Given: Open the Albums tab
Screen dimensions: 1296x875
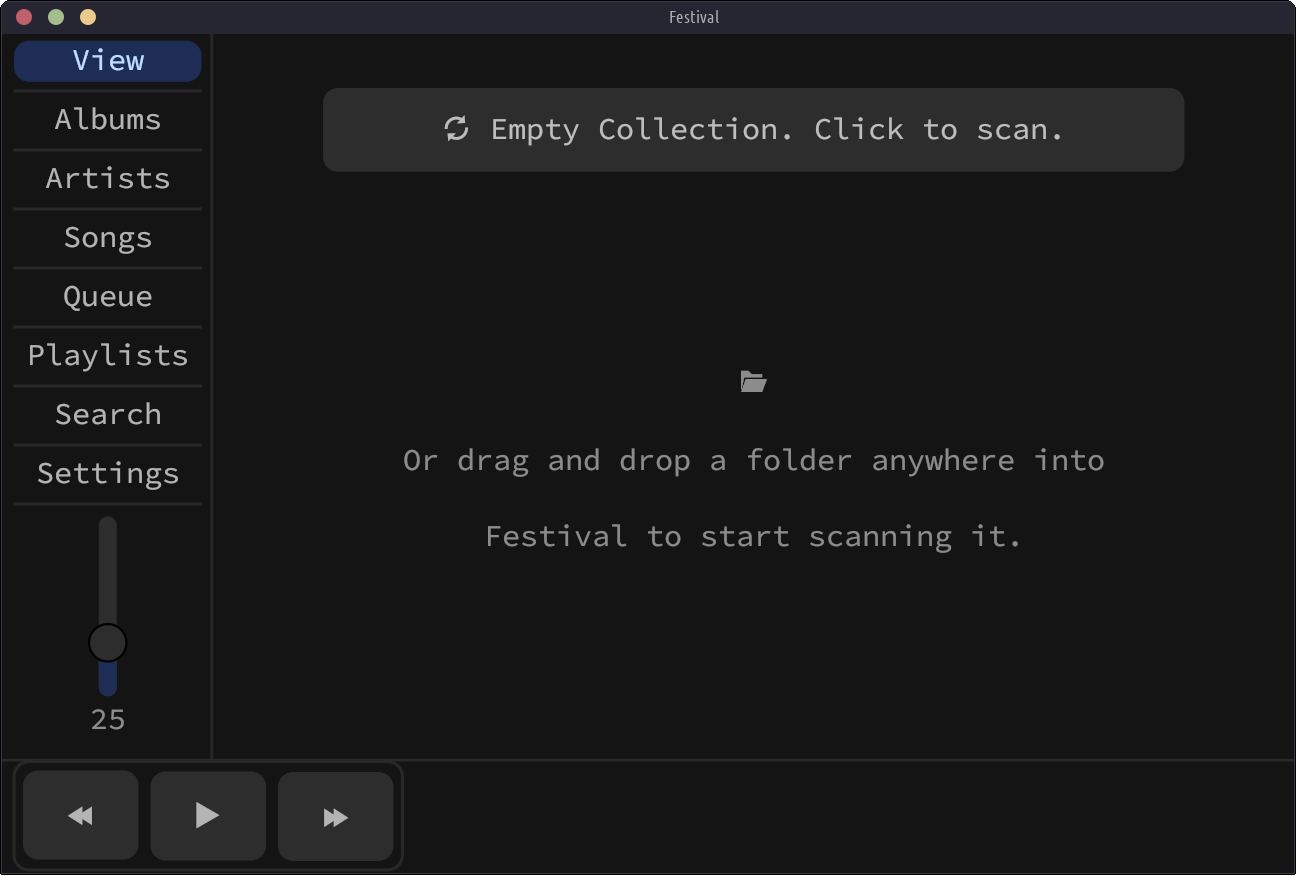Looking at the screenshot, I should (x=108, y=120).
